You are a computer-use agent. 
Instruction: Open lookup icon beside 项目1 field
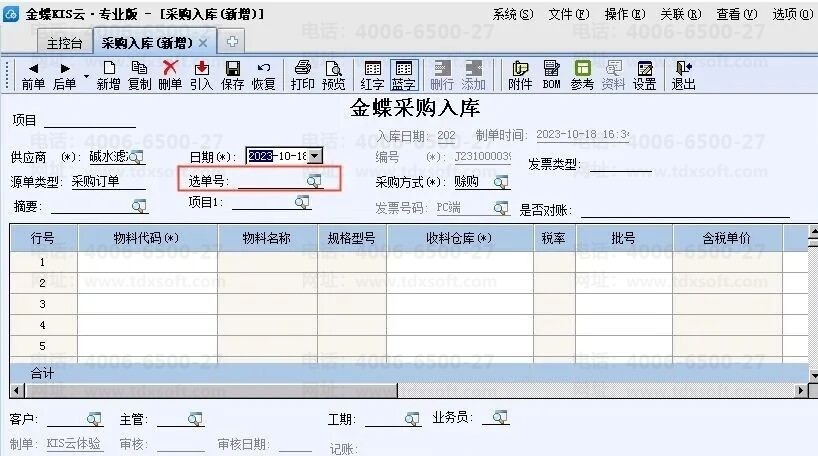(x=302, y=202)
